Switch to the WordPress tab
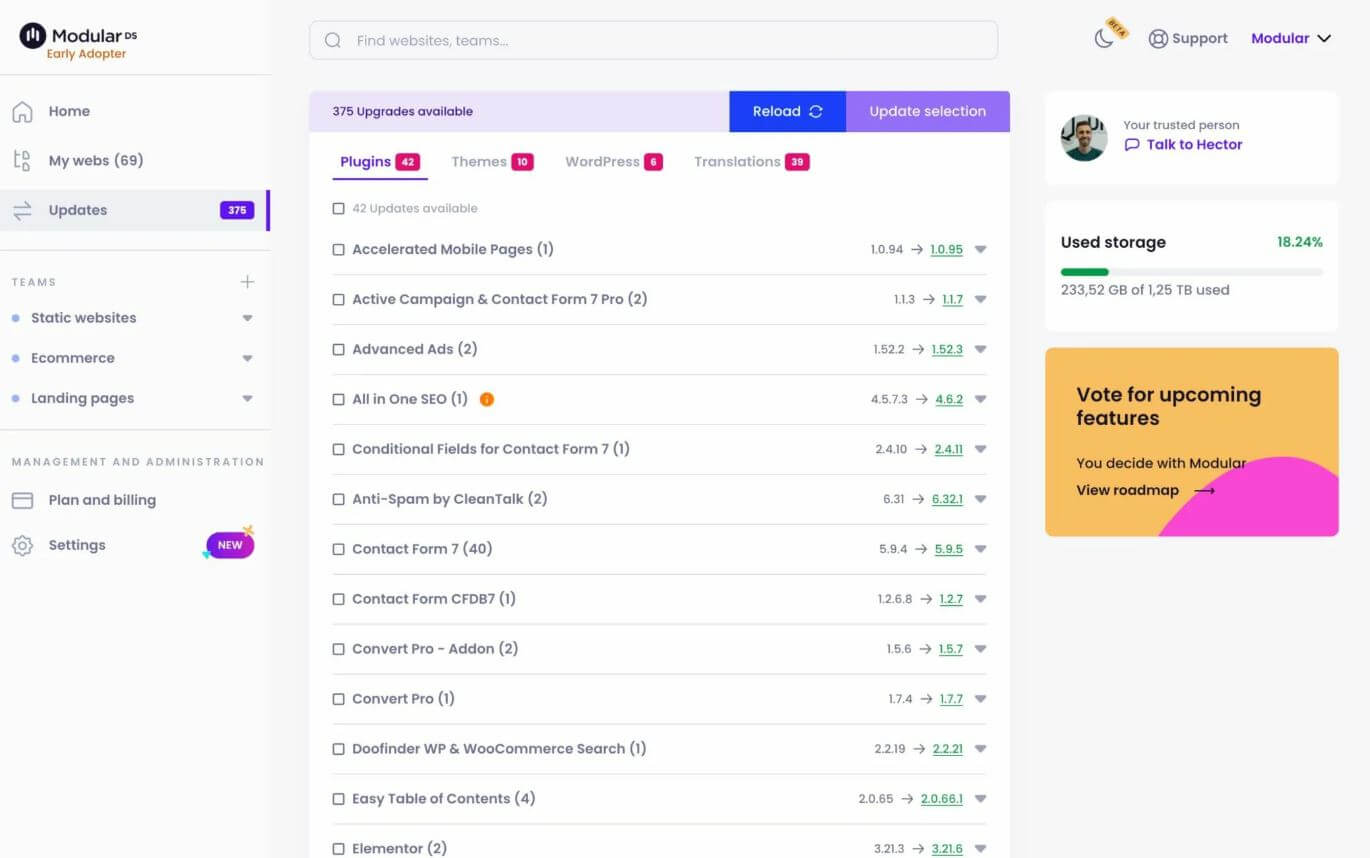Screen dimensions: 1370x858 [x=614, y=162]
